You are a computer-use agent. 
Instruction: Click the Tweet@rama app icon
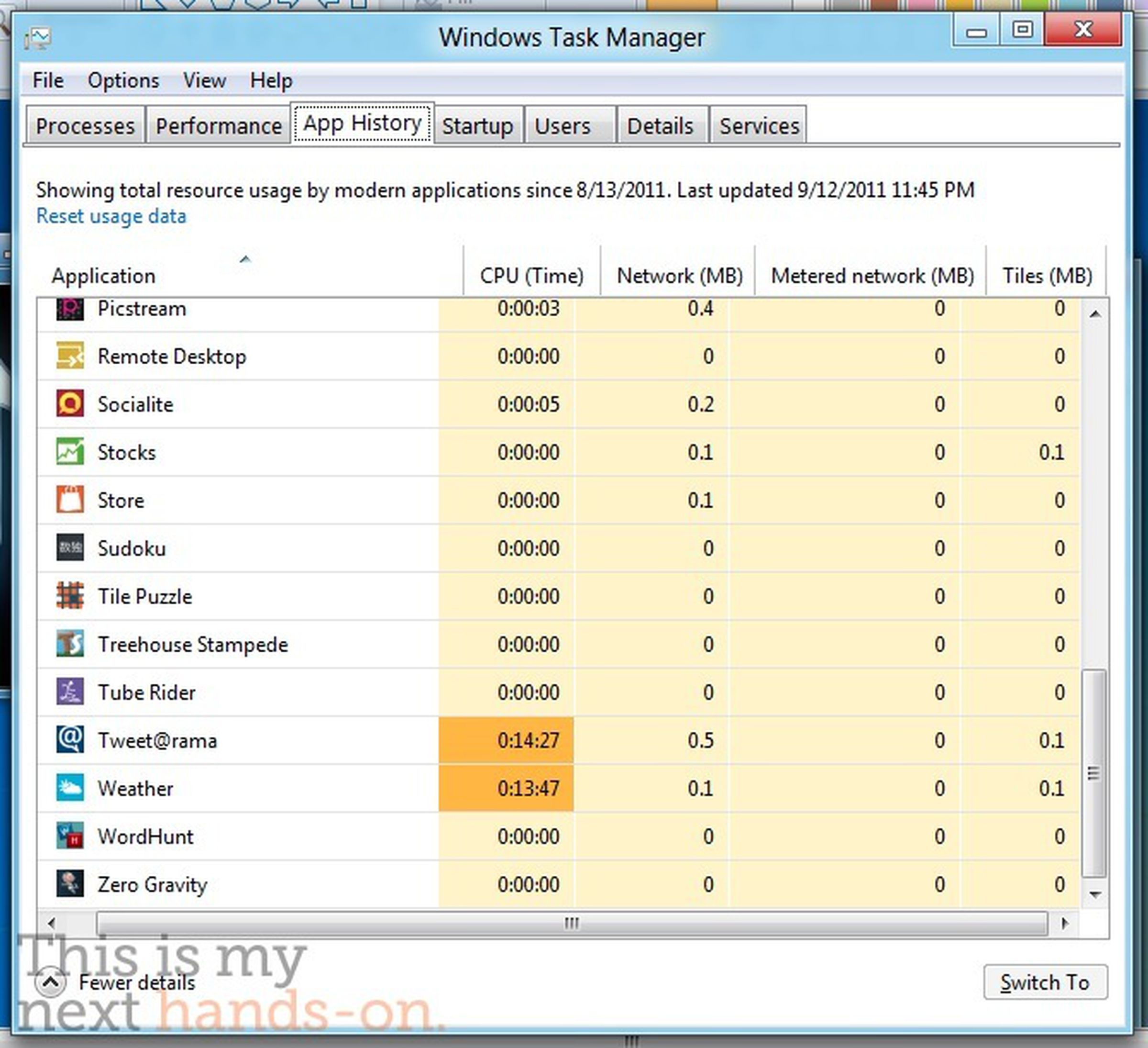click(x=70, y=740)
